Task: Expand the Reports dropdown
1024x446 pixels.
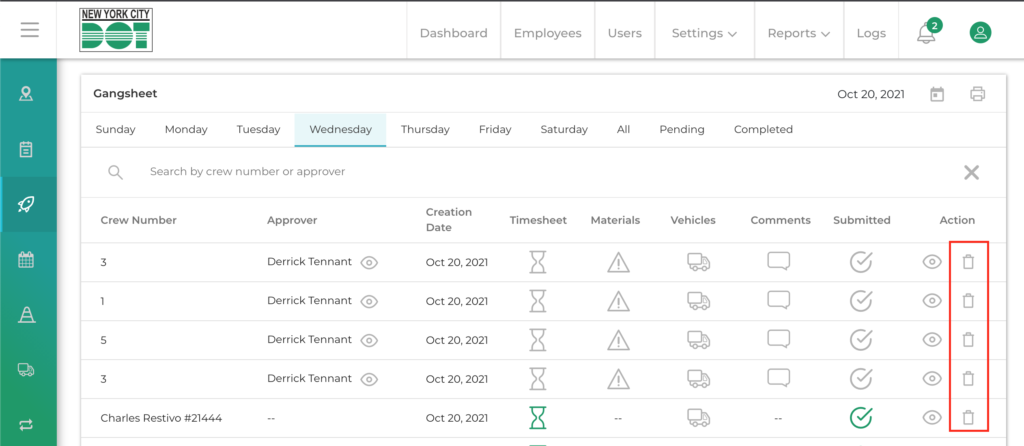Action: click(798, 33)
